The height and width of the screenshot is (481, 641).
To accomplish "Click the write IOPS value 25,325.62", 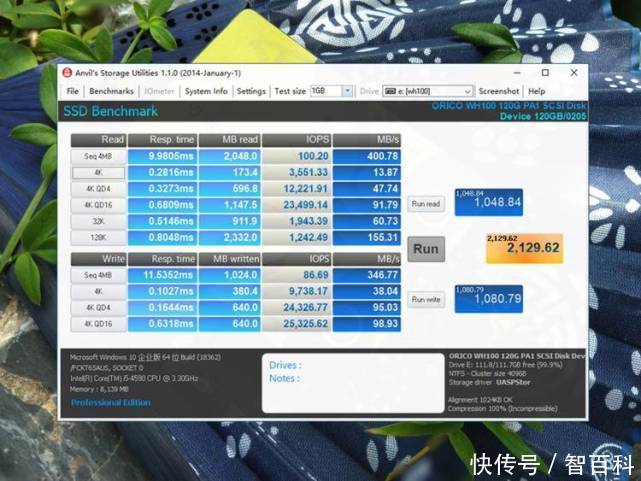I will coord(297,324).
